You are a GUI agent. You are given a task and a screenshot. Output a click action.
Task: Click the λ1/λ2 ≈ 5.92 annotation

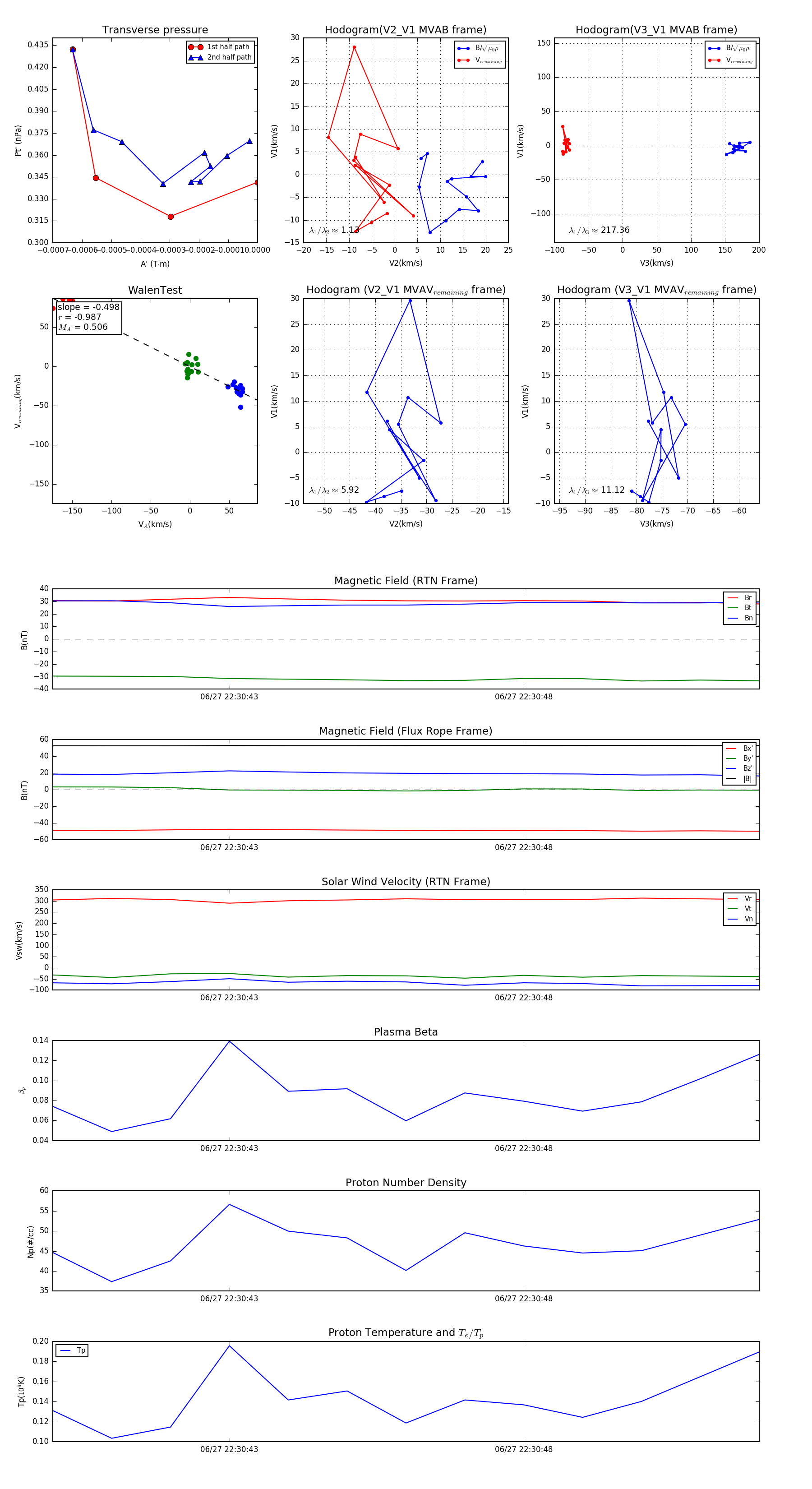point(334,490)
